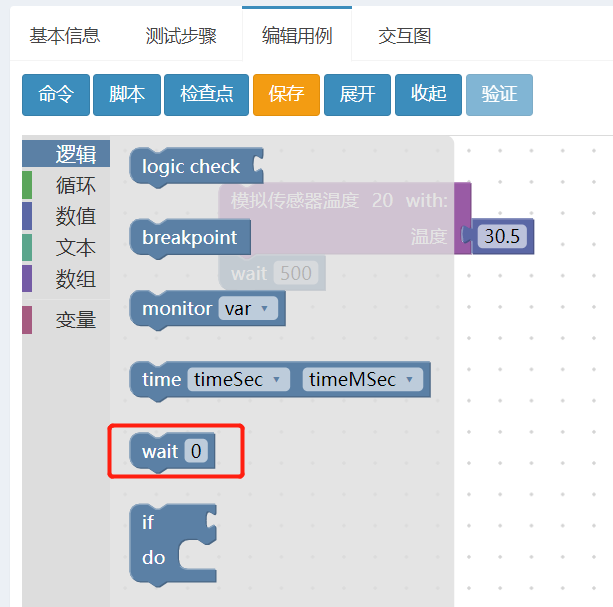Click the 验证 button
Screen dimensions: 613x607
tap(499, 95)
